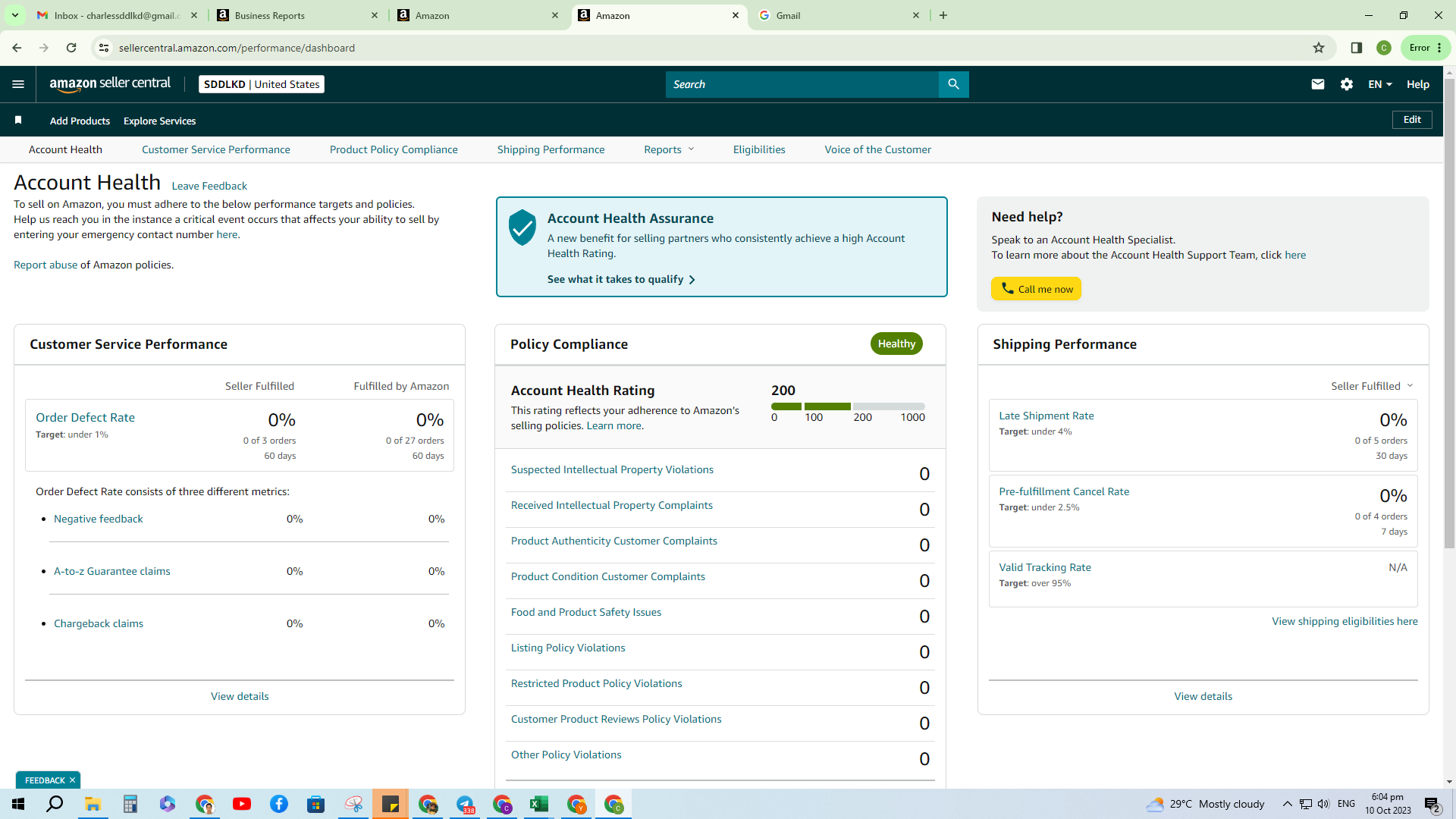This screenshot has width=1456, height=819.
Task: Open Windows Start menu
Action: 18,804
